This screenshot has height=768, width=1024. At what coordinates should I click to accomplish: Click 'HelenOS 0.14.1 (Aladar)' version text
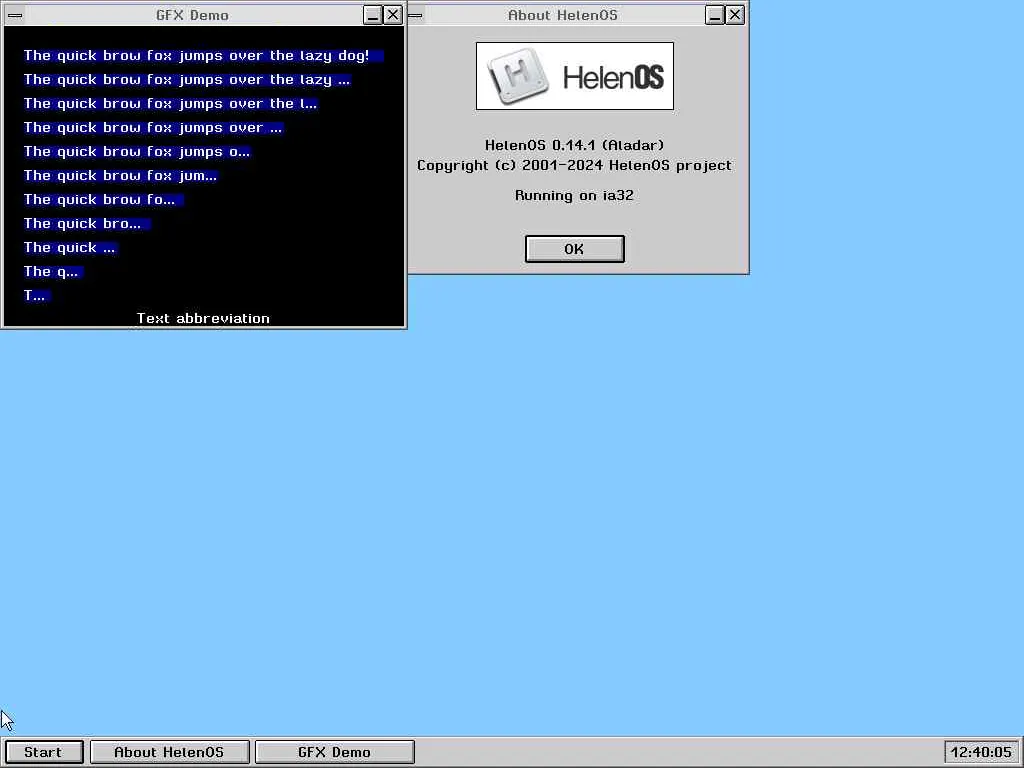[x=574, y=145]
